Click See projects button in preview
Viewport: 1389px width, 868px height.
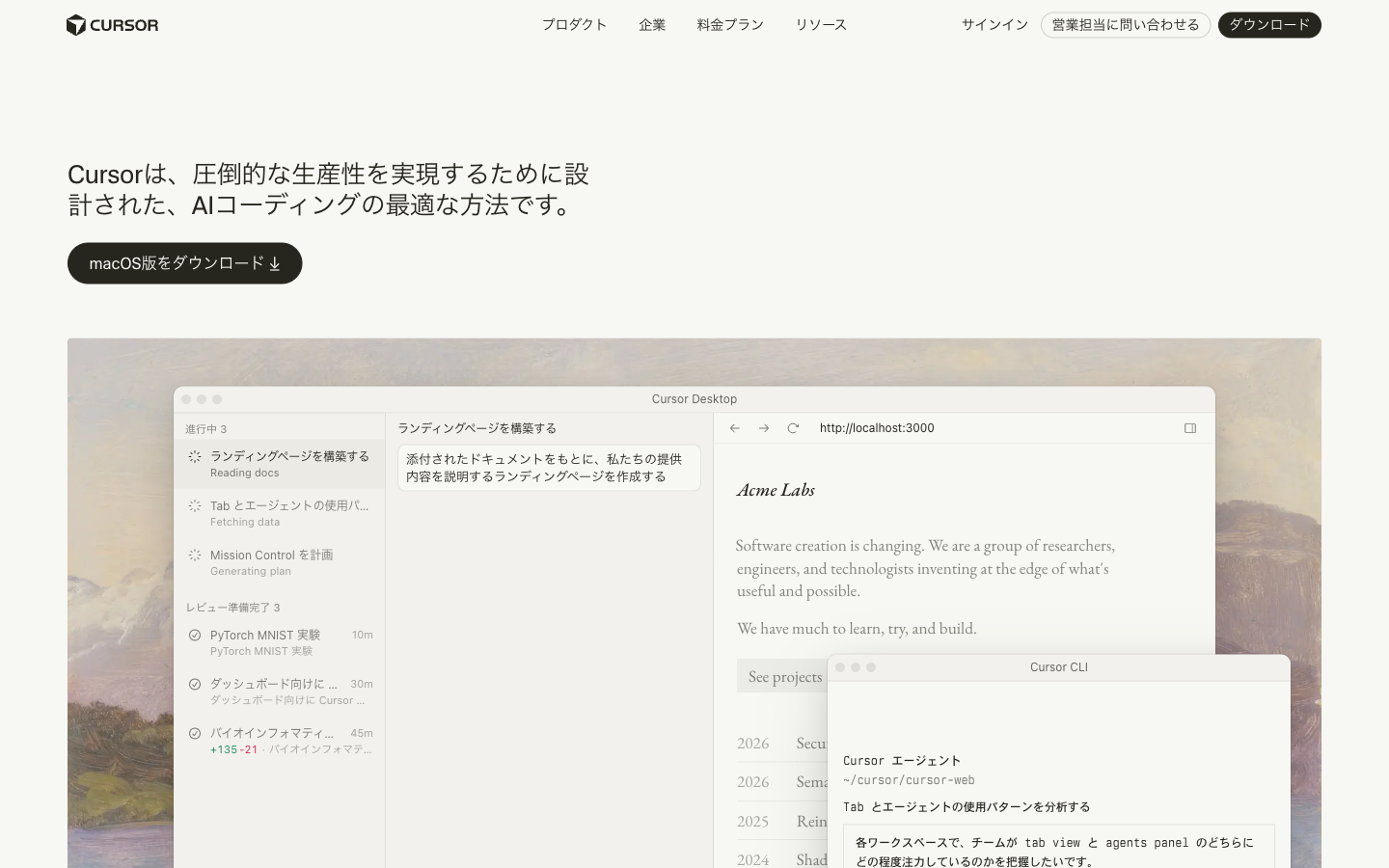coord(784,677)
